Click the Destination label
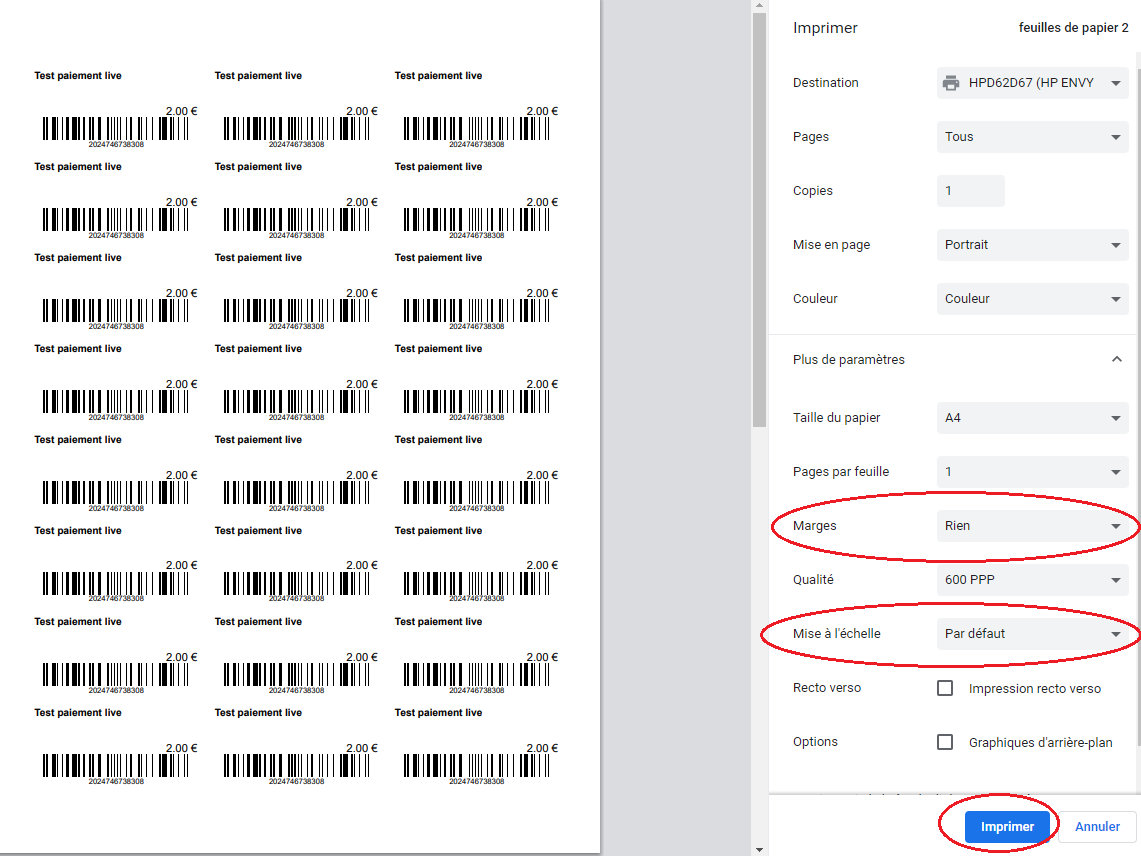Screen dimensions: 1141x856 (826, 83)
